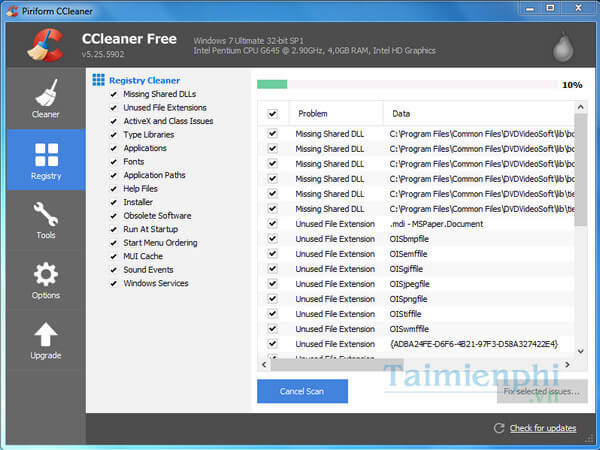Uncheck the {ADBA24FE-D6F6 row checkbox
This screenshot has height=450, width=600.
272,344
